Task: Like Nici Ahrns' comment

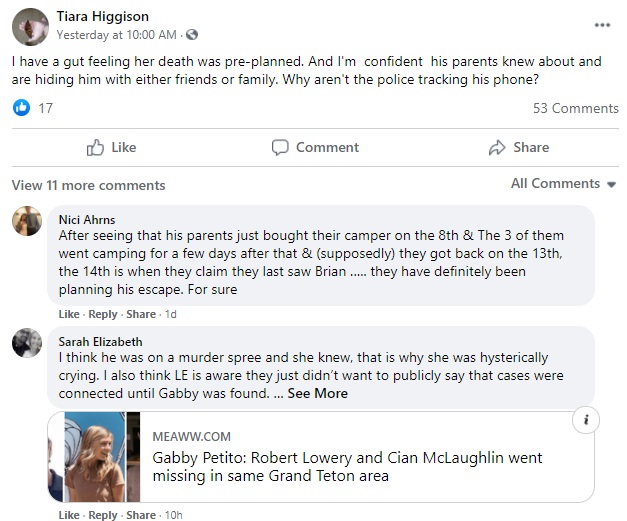Action: tap(69, 314)
